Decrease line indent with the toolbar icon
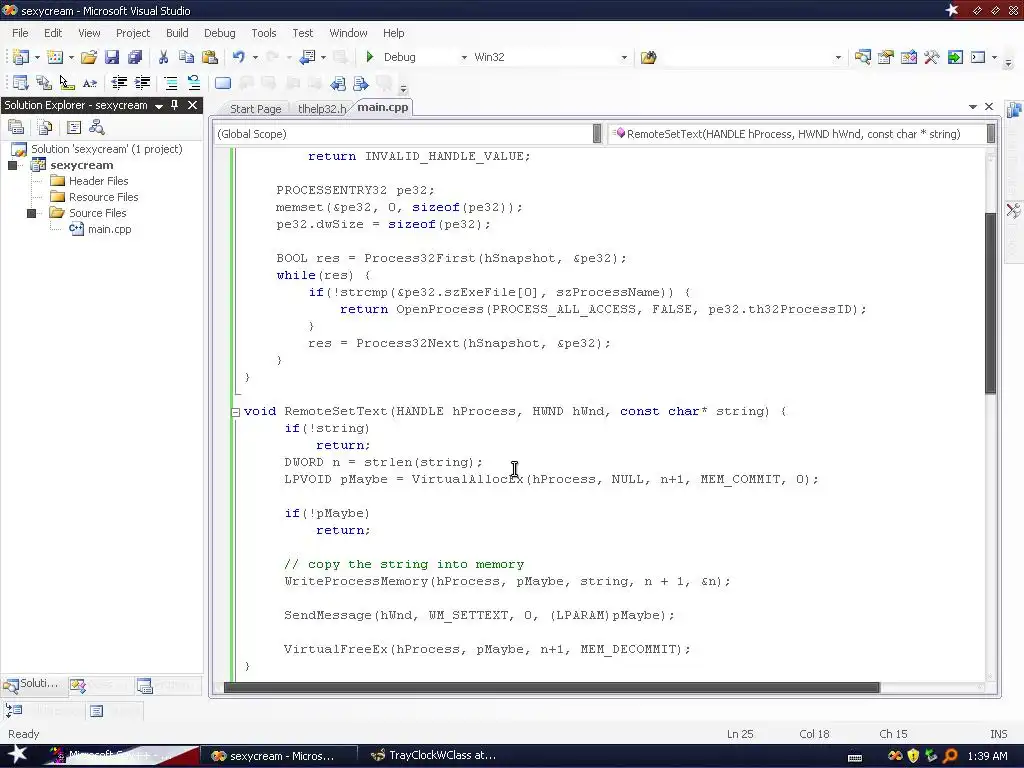1024x768 pixels. coord(119,83)
